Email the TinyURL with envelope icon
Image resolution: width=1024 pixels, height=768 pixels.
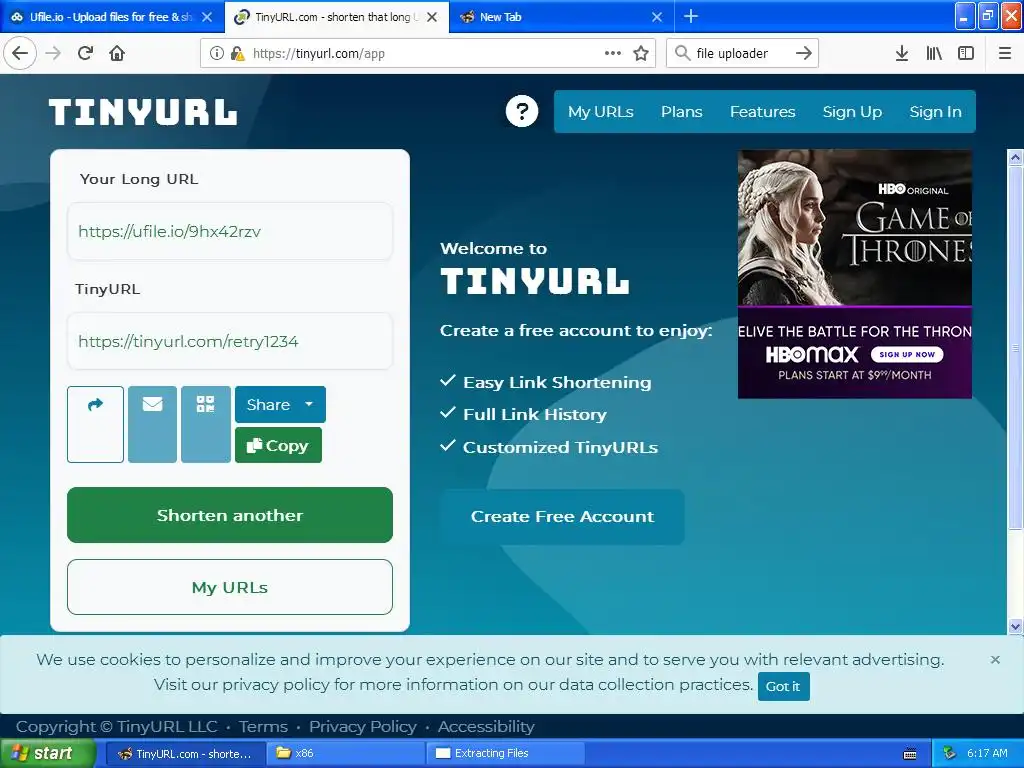pos(152,424)
